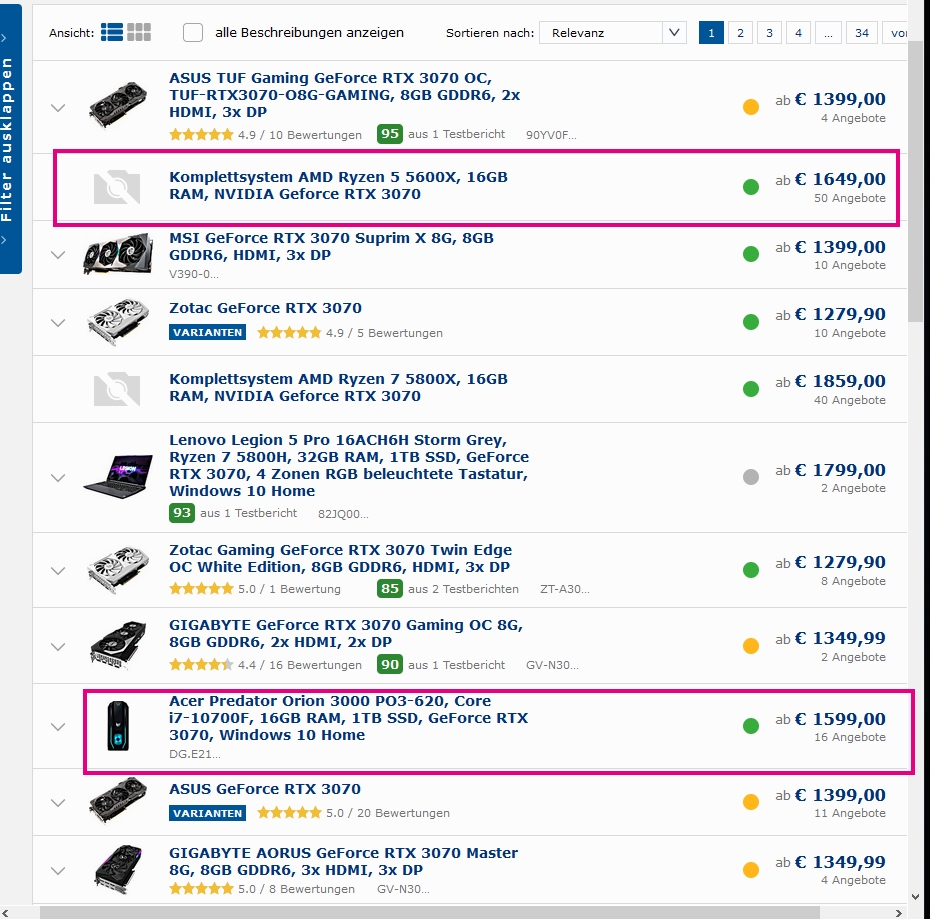Image resolution: width=930 pixels, height=919 pixels.
Task: Click vertical scrollbar down arrow
Action: (x=915, y=896)
